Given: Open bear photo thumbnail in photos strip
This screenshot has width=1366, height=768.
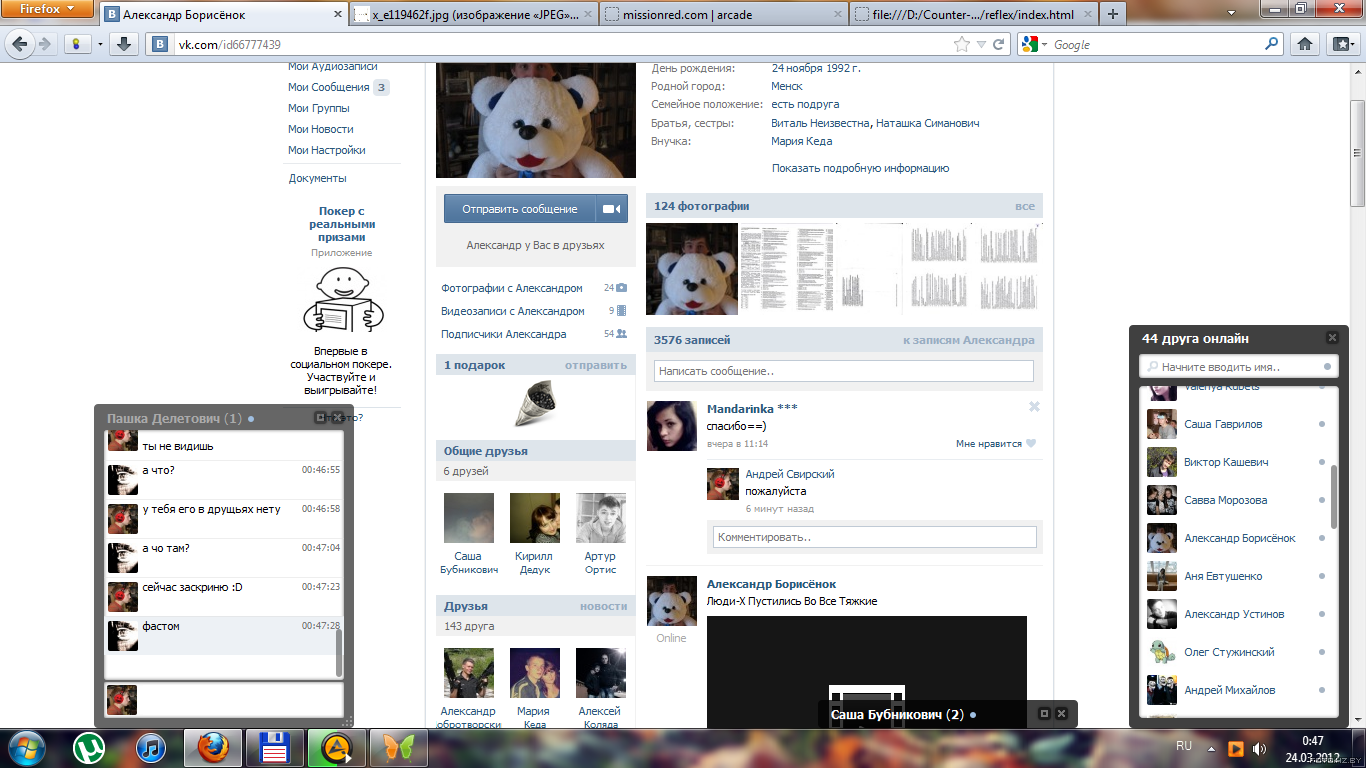Looking at the screenshot, I should pos(692,269).
